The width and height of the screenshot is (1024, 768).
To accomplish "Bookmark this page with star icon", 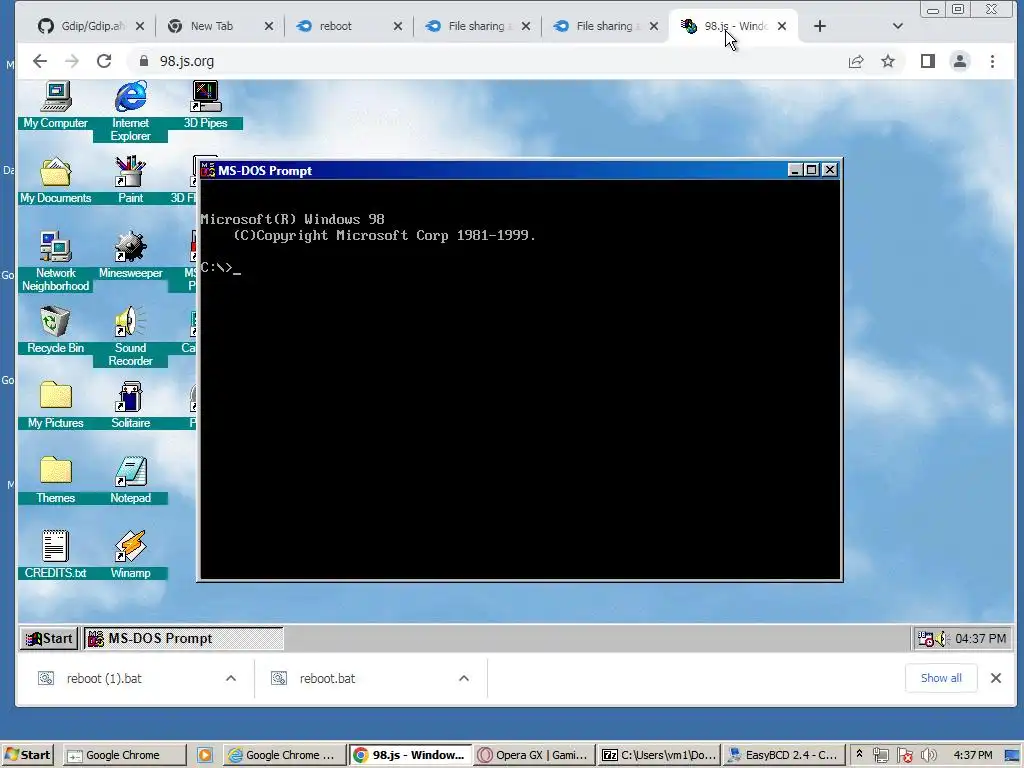I will [x=888, y=61].
